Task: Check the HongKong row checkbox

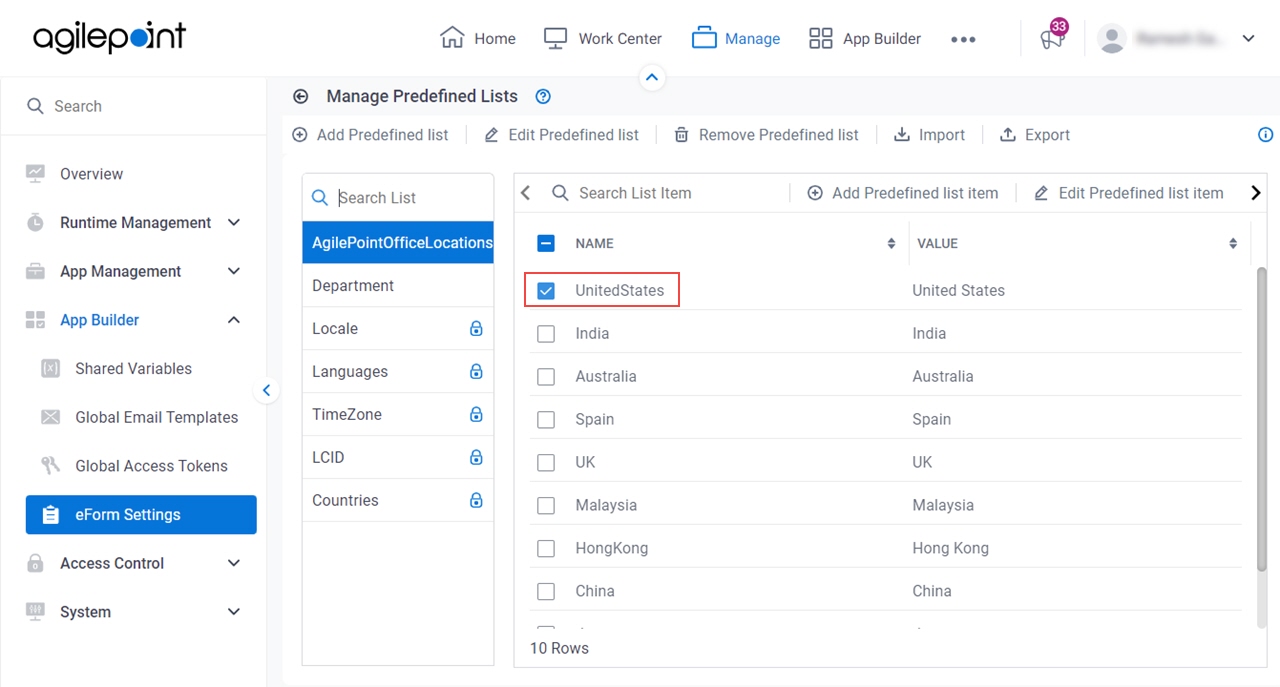Action: [546, 548]
